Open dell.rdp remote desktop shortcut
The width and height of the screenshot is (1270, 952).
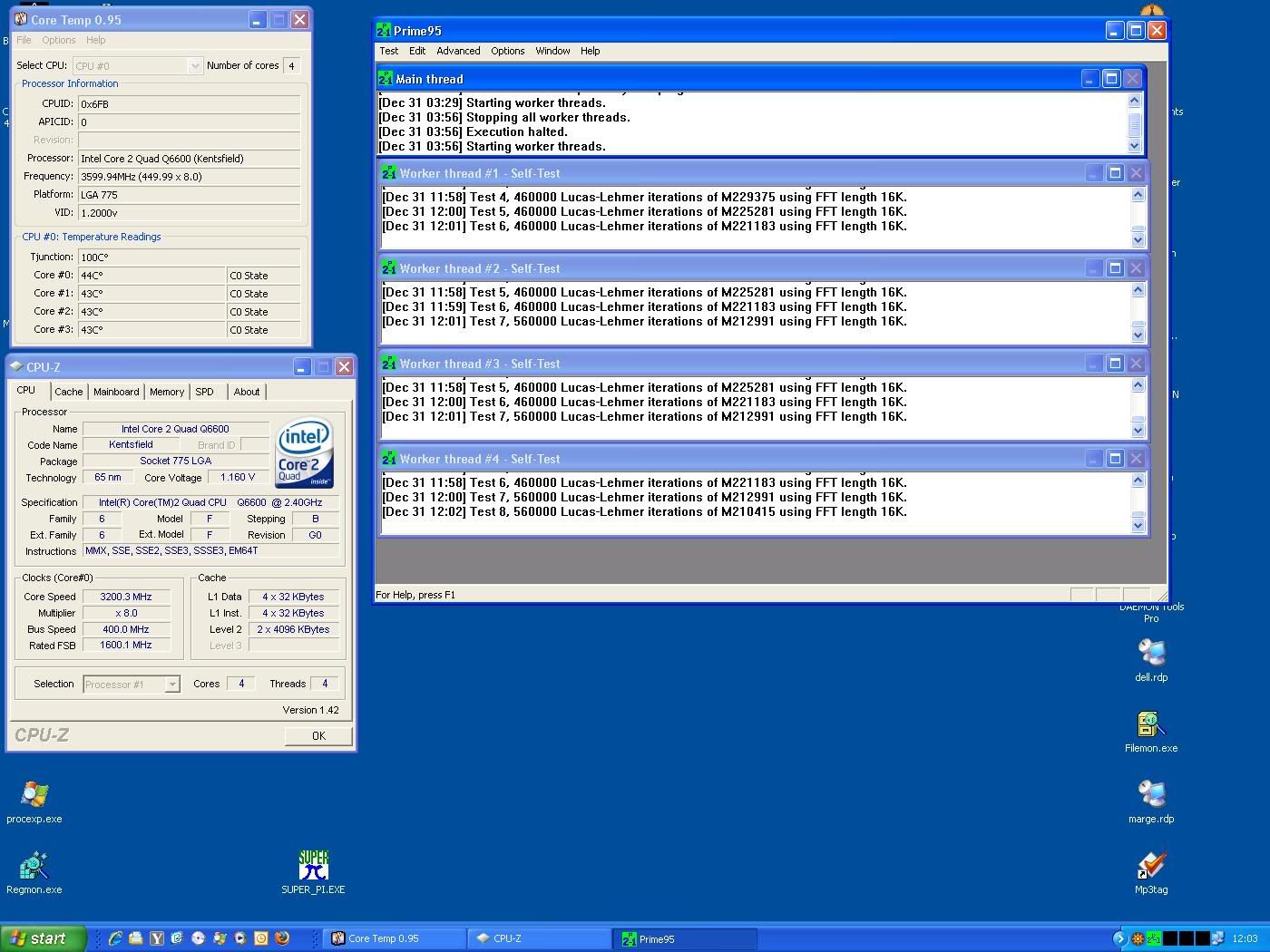1151,661
